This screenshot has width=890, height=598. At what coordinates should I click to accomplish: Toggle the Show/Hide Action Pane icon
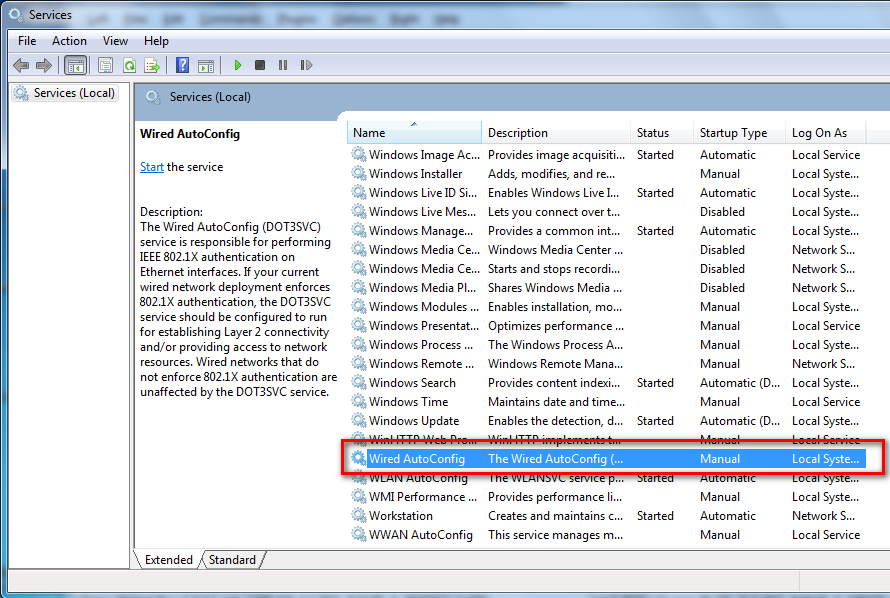point(206,65)
